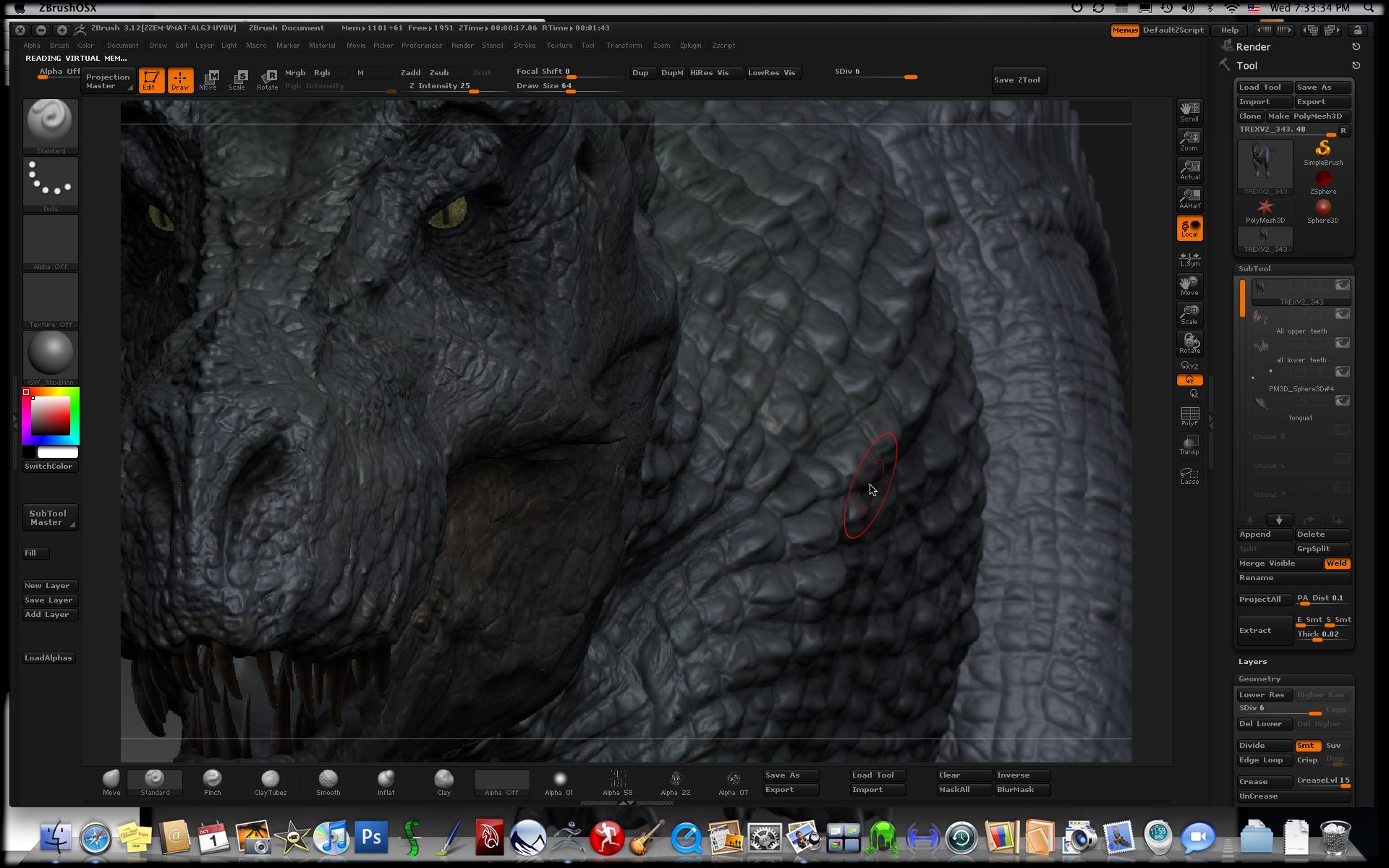This screenshot has width=1389, height=868.
Task: Toggle the Weld option
Action: 1336,563
